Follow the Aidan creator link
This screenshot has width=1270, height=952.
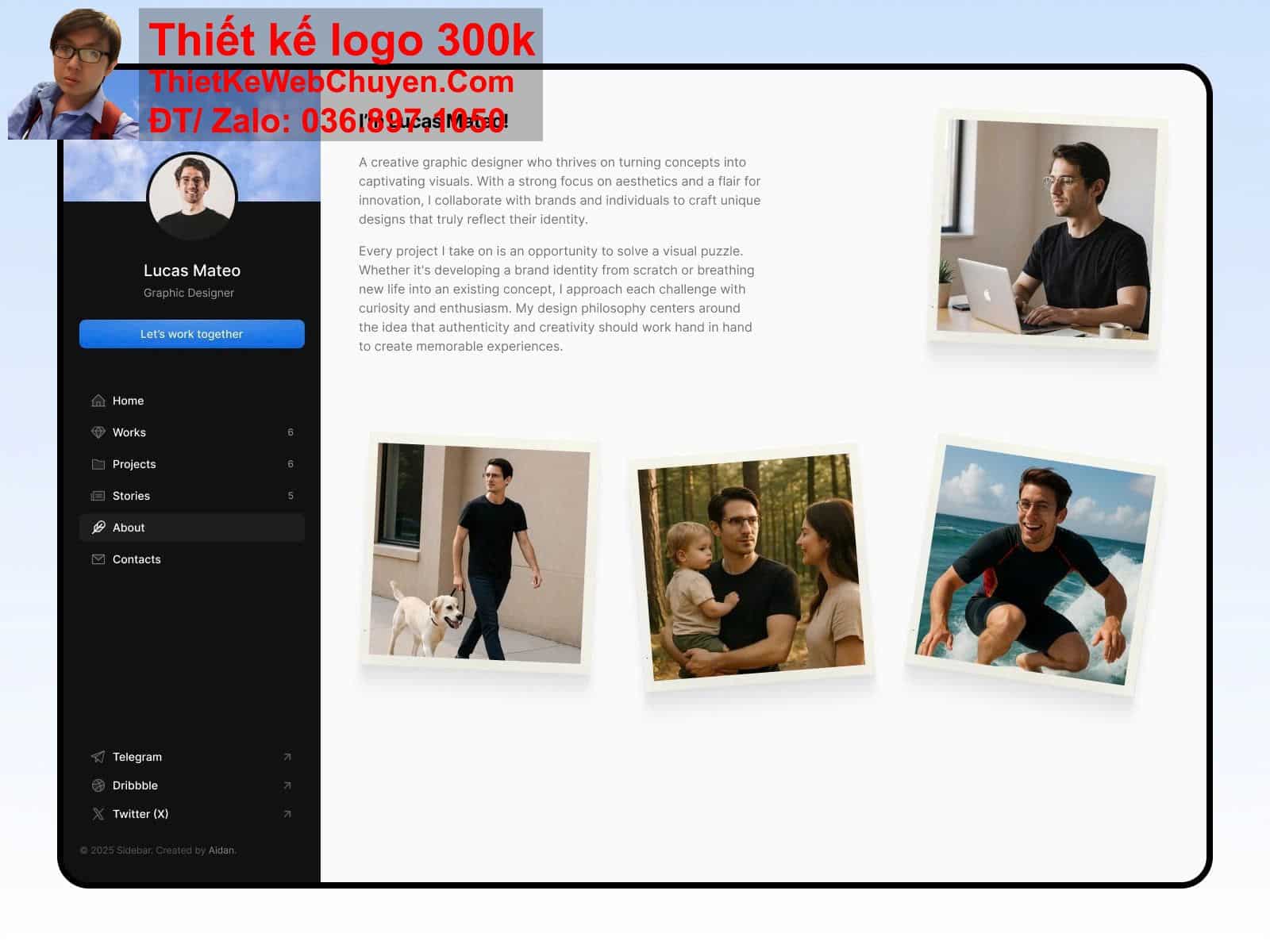[221, 850]
